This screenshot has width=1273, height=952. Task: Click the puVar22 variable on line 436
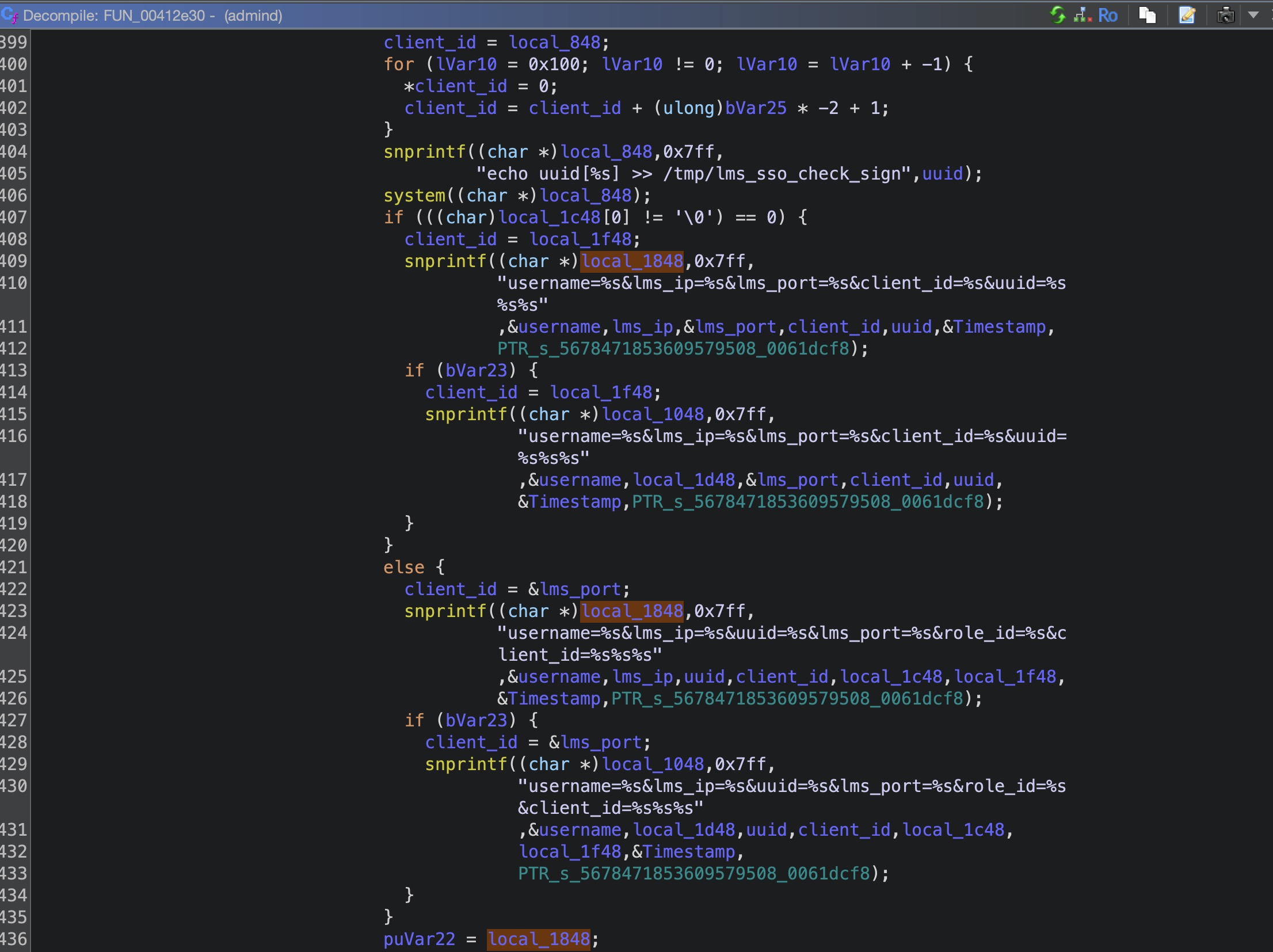(x=419, y=939)
